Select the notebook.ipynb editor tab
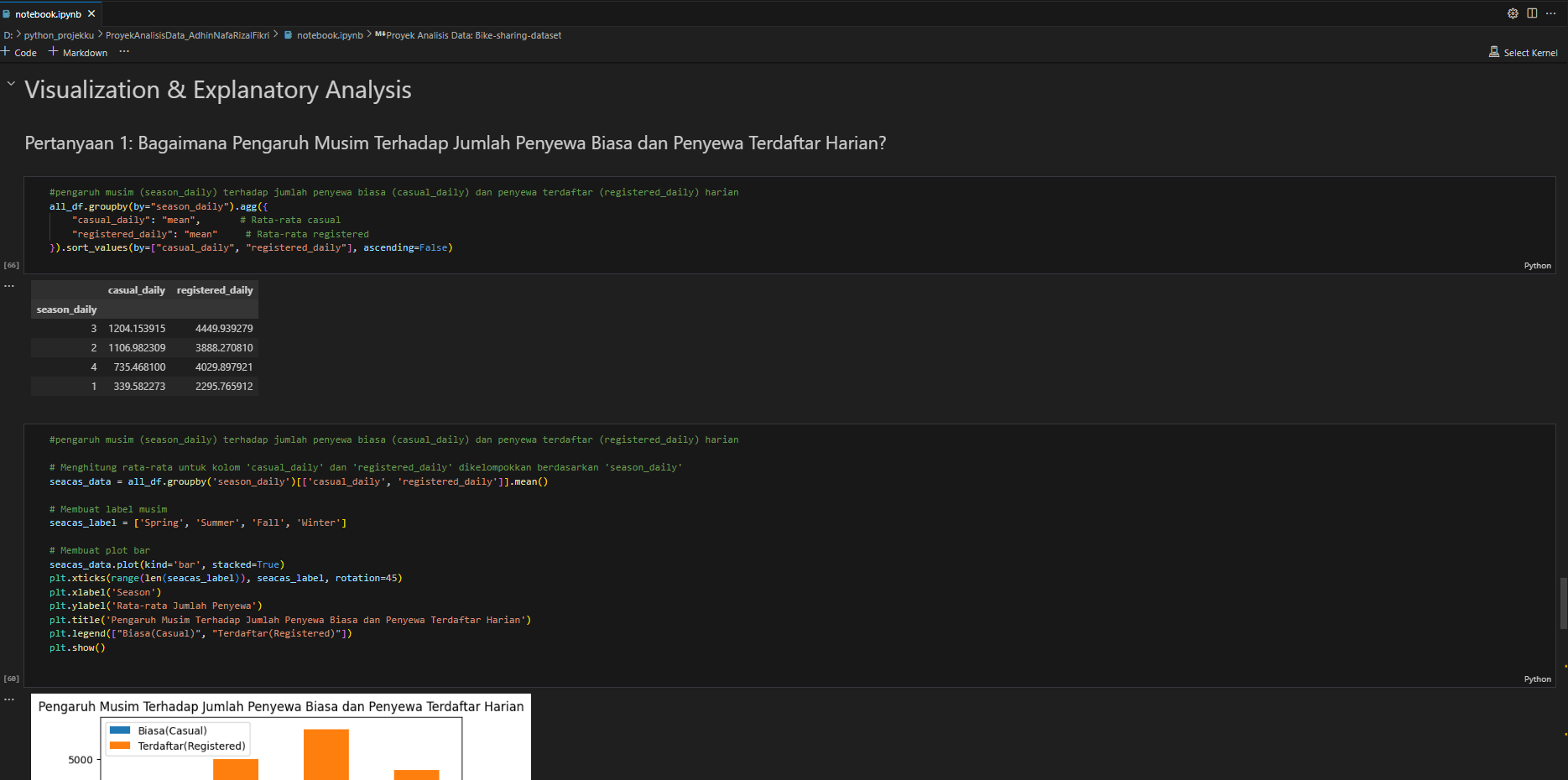Screen dimensions: 1568x780 point(48,14)
